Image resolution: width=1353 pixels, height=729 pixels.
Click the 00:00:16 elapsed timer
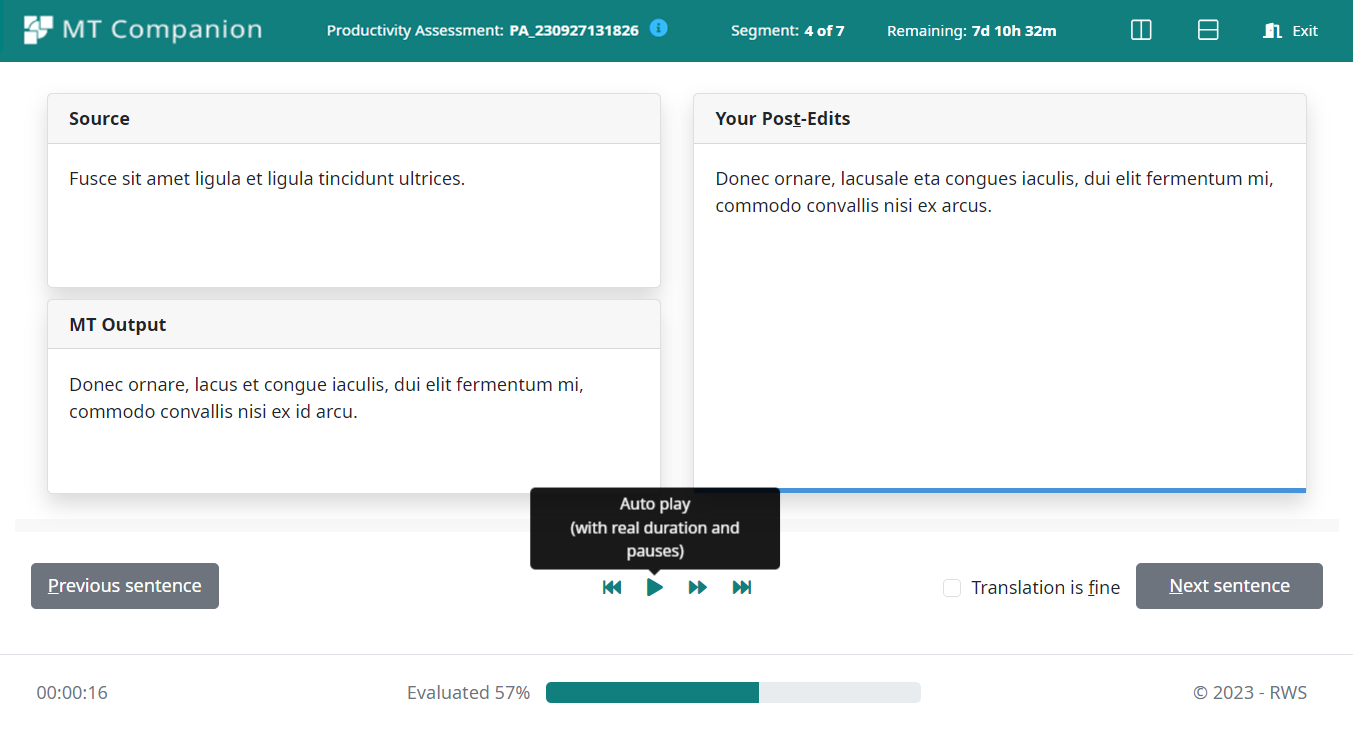[72, 692]
